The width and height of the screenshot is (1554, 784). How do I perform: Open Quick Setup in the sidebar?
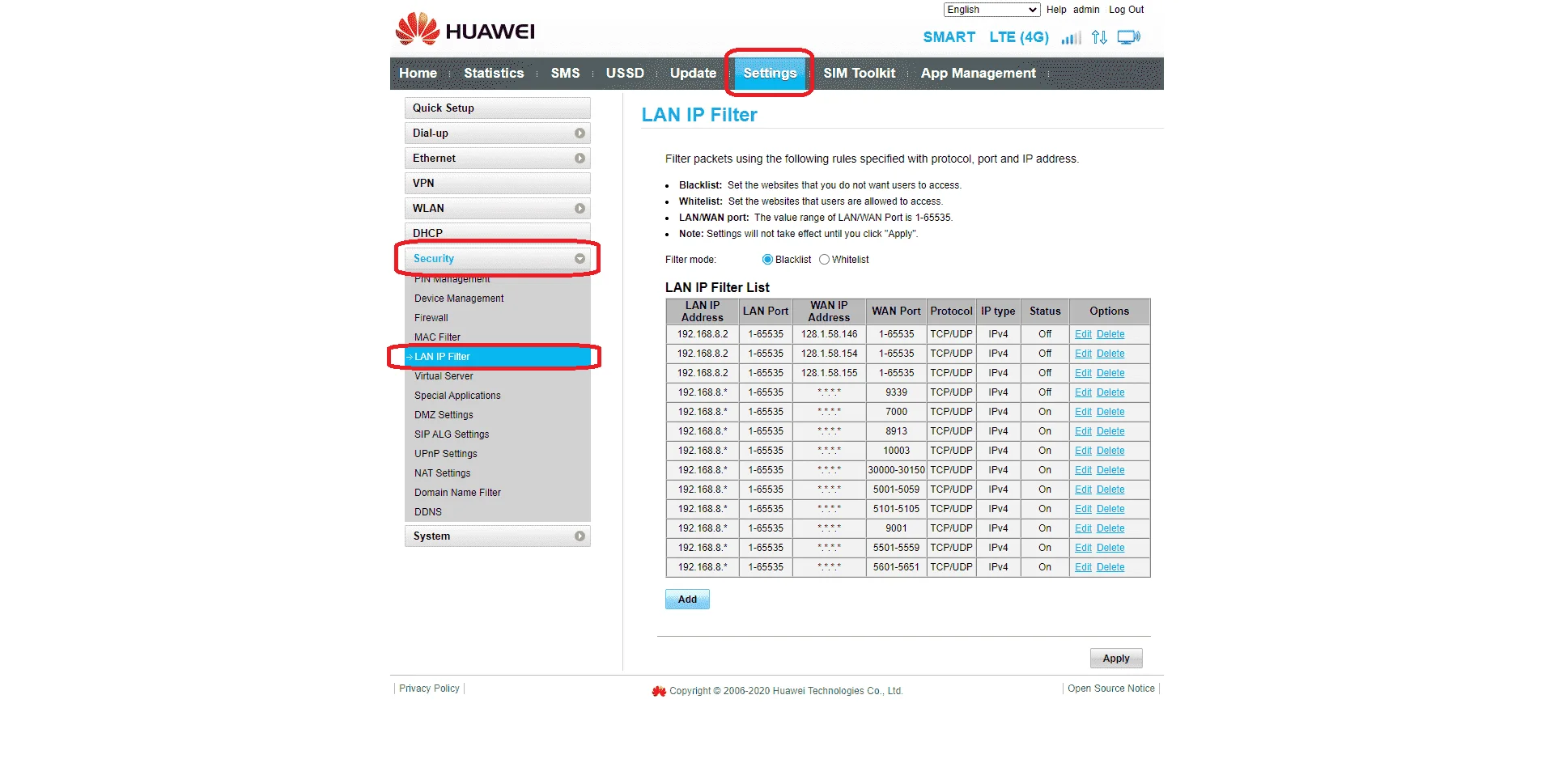[x=497, y=108]
